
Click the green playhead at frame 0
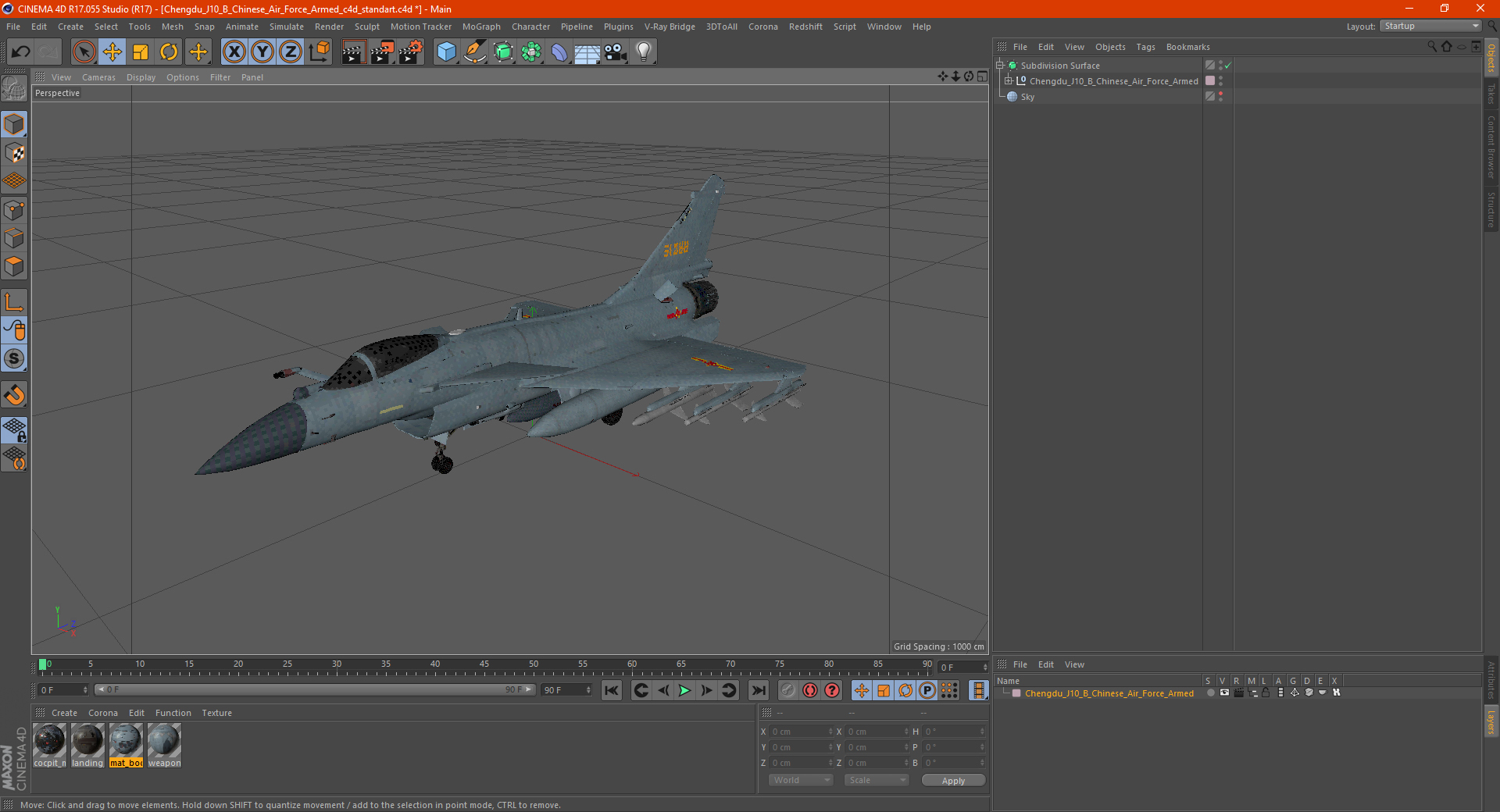(x=42, y=664)
